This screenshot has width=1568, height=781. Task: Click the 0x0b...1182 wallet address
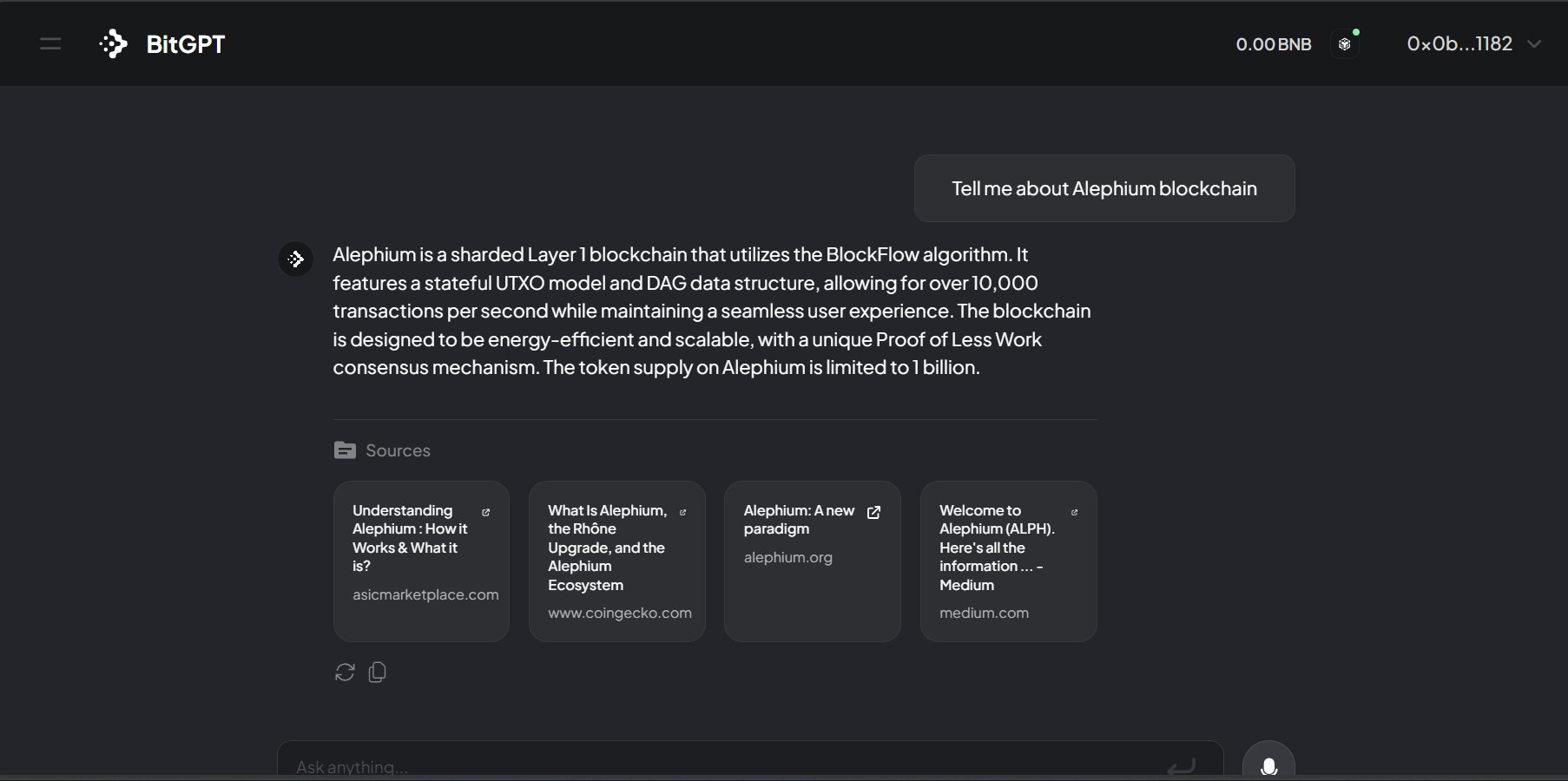pos(1459,43)
